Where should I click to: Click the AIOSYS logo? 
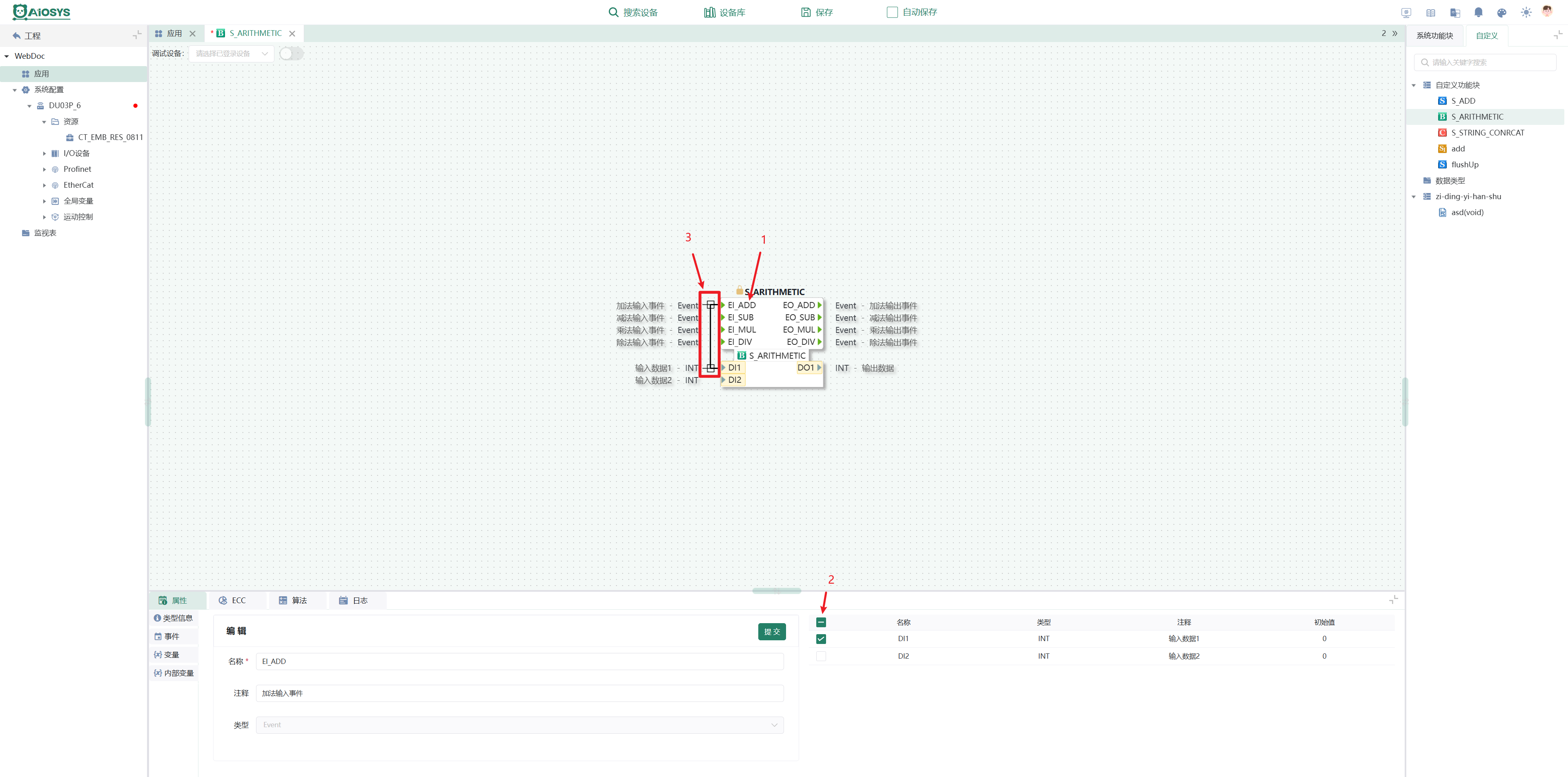41,11
